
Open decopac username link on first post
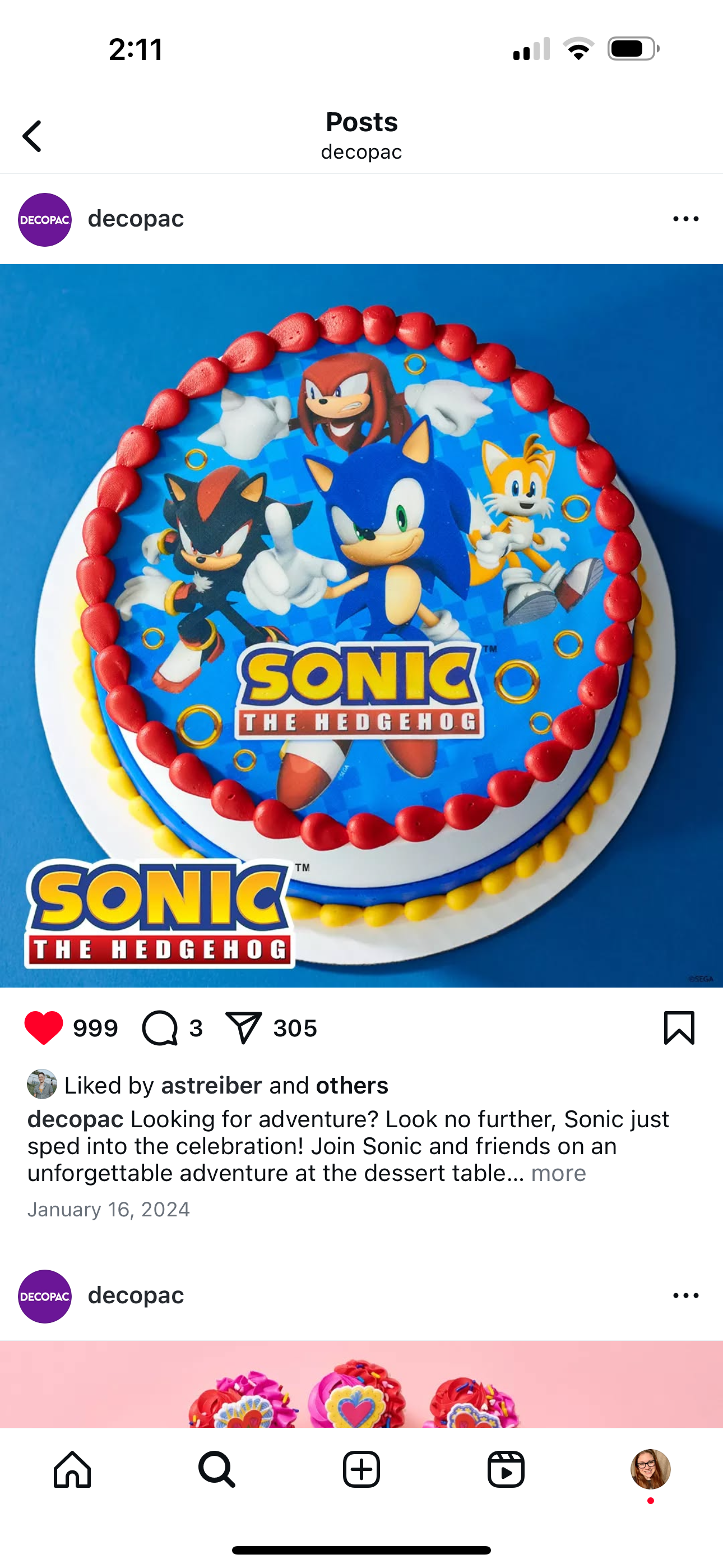[136, 219]
